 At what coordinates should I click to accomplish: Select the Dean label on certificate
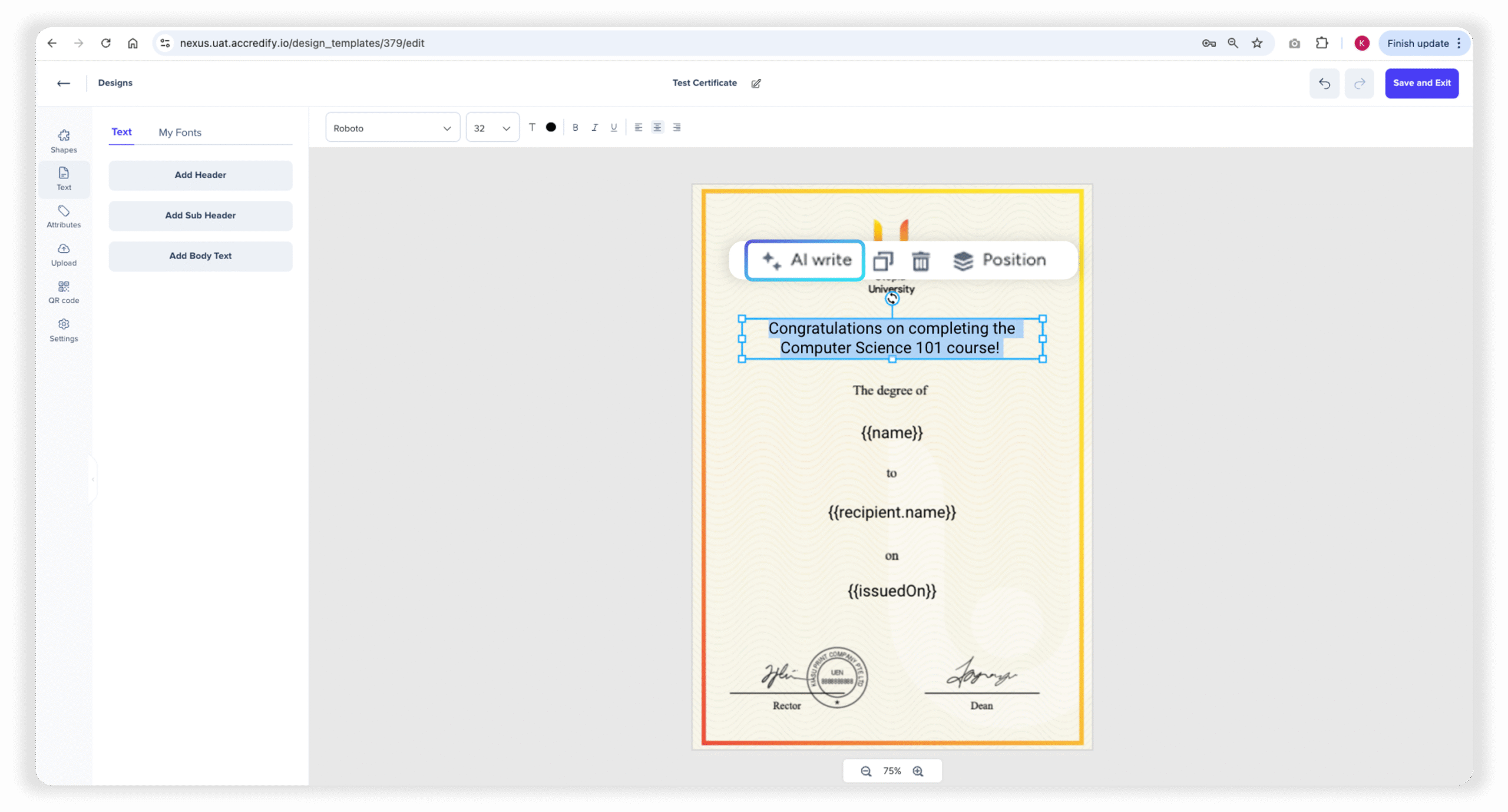(x=981, y=706)
